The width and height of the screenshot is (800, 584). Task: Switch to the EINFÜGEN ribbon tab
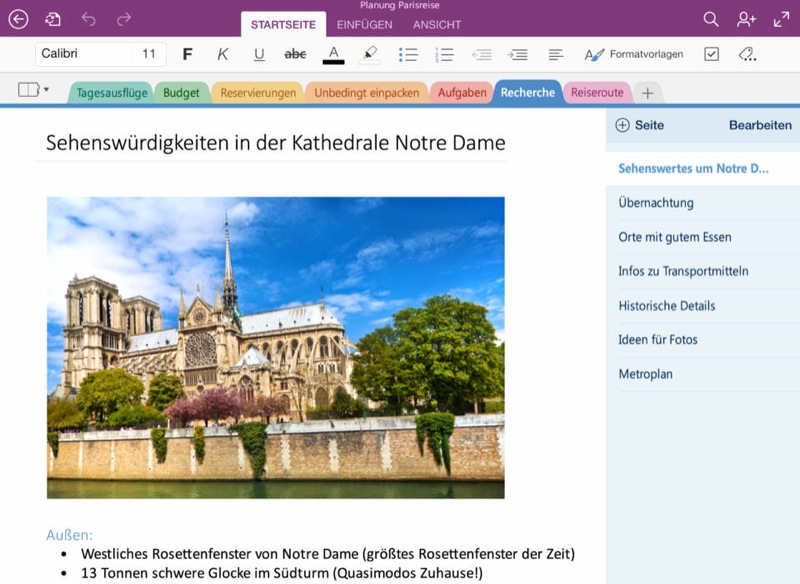(x=364, y=24)
